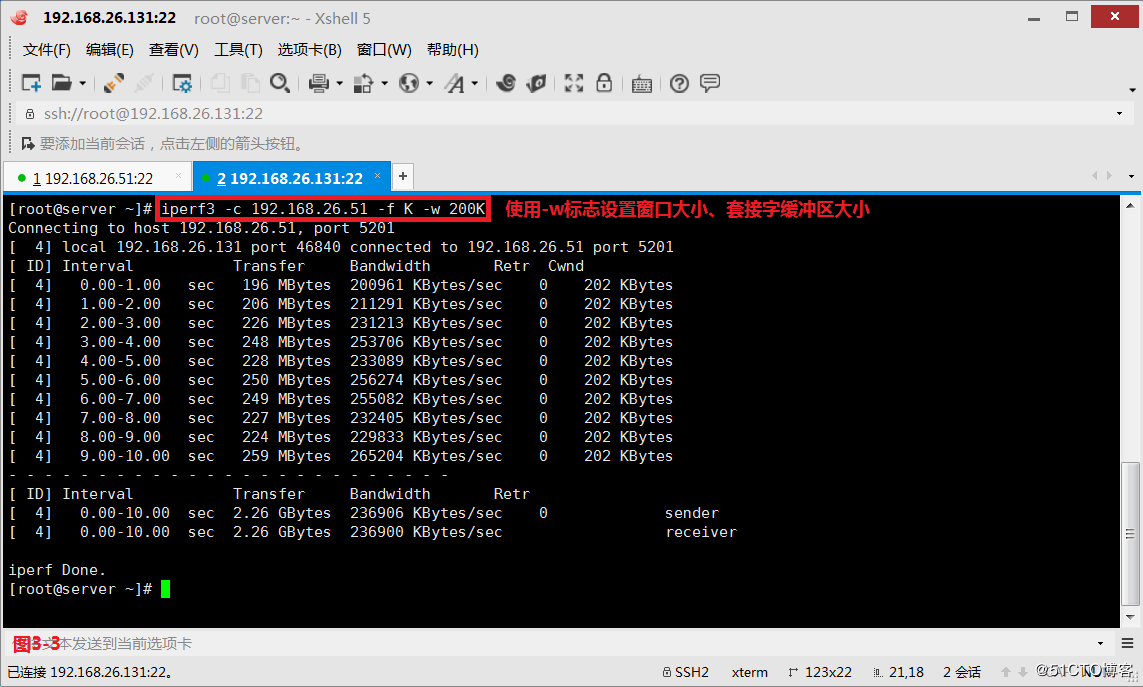Click the Reconnect plug icon
The image size is (1143, 687).
[113, 83]
